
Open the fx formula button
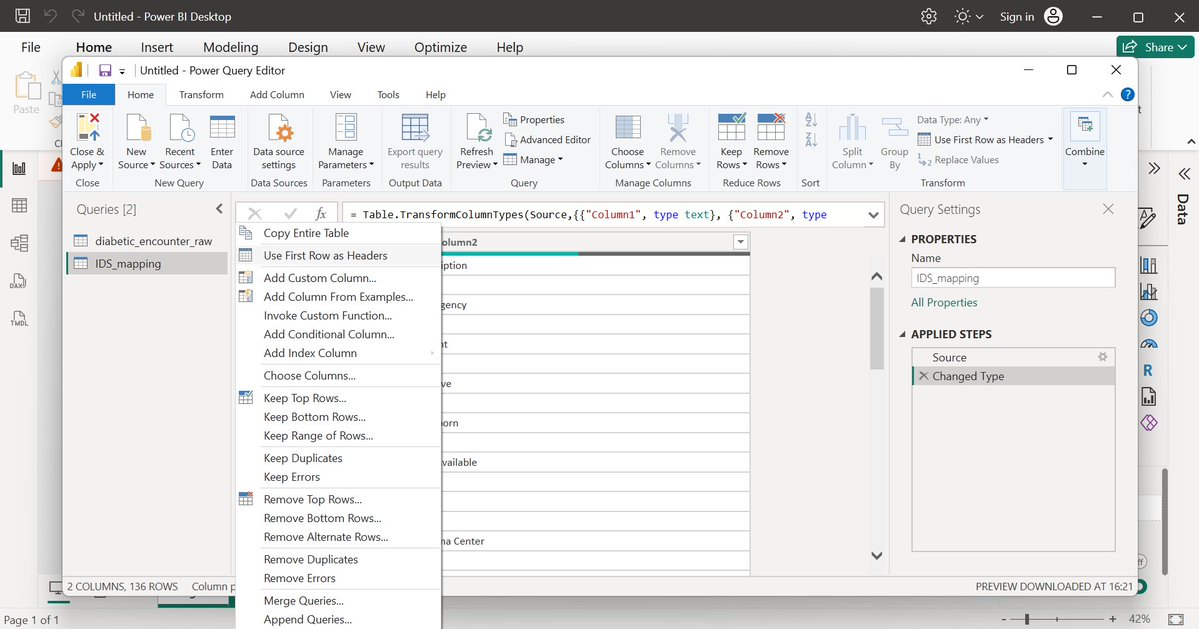click(x=321, y=215)
